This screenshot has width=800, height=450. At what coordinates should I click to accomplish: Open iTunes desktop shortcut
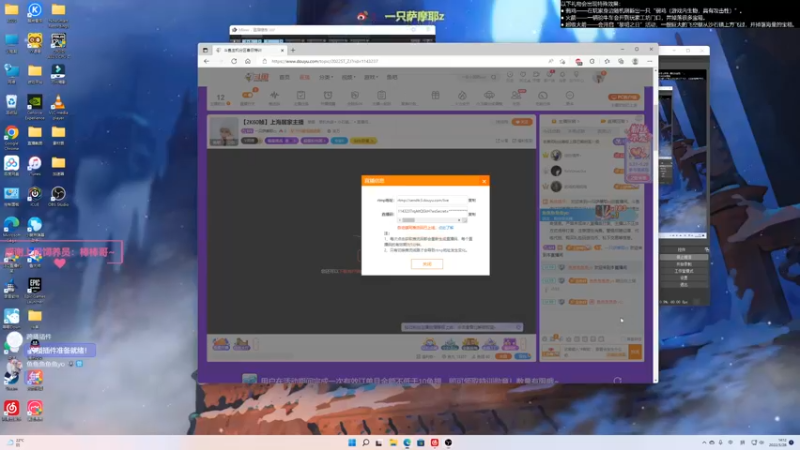click(35, 166)
